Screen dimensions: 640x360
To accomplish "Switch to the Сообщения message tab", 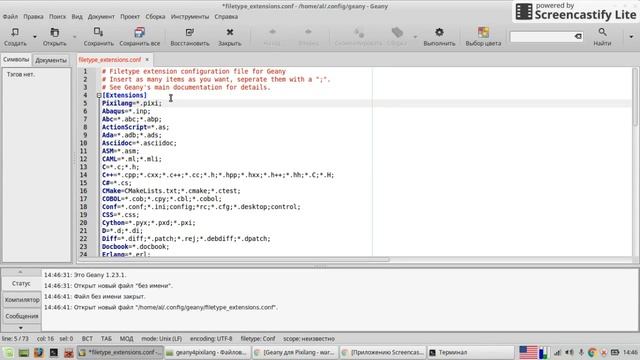I will (22, 316).
